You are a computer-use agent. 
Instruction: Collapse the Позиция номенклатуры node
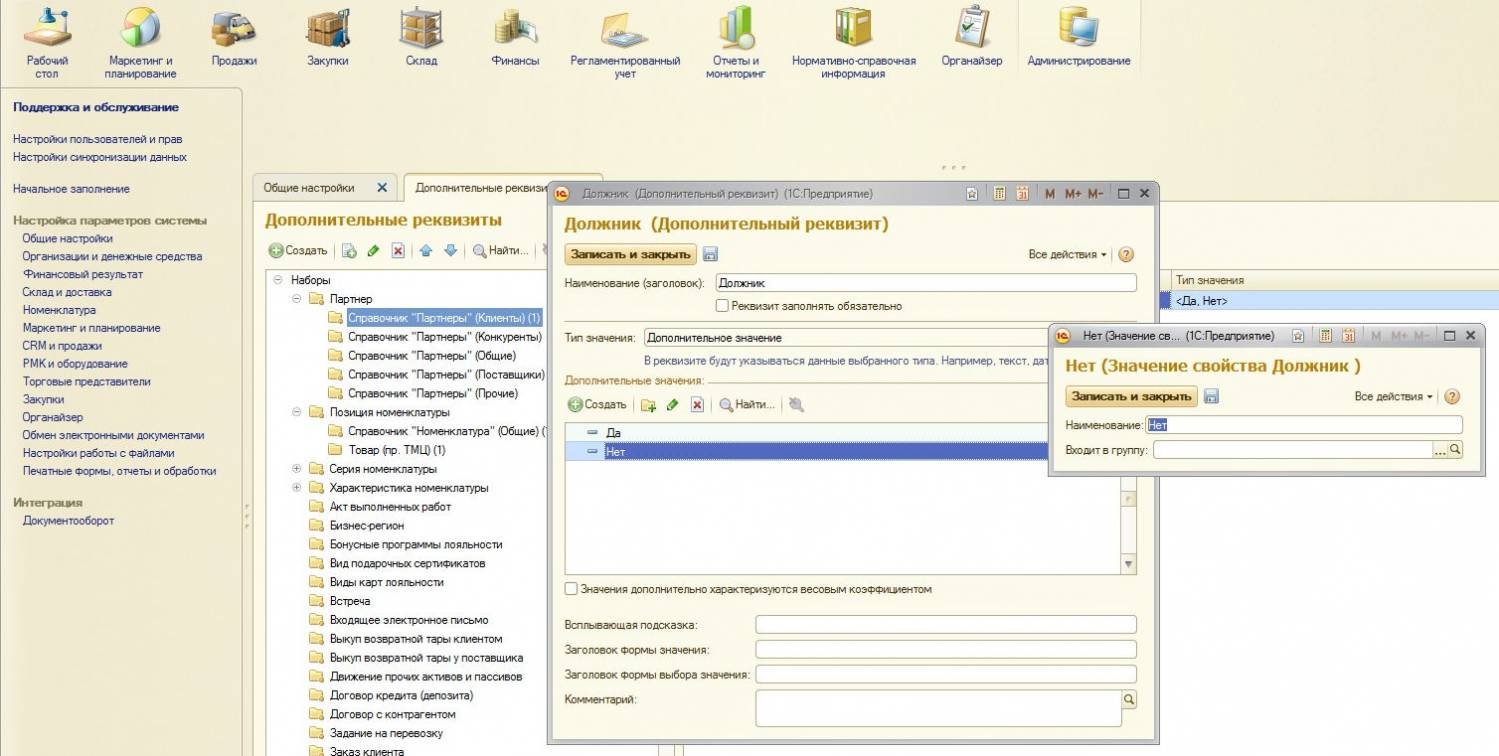[x=297, y=412]
